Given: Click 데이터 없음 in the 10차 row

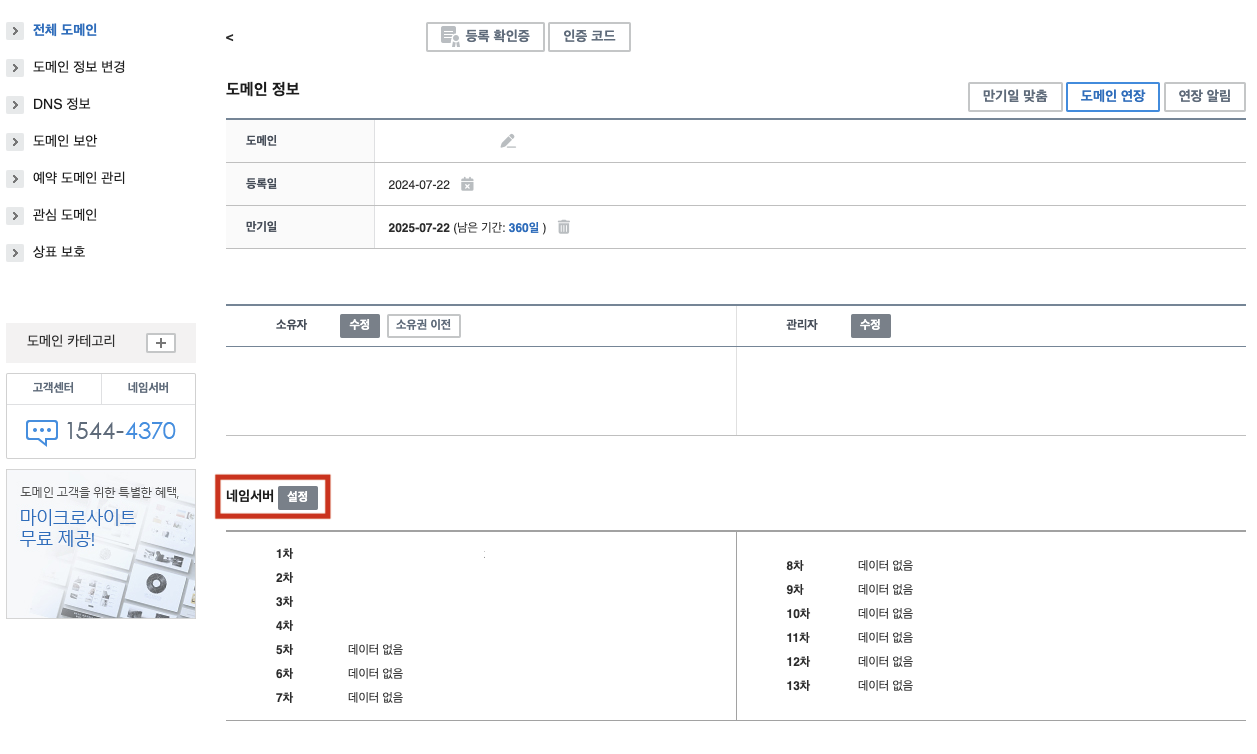Looking at the screenshot, I should (885, 614).
